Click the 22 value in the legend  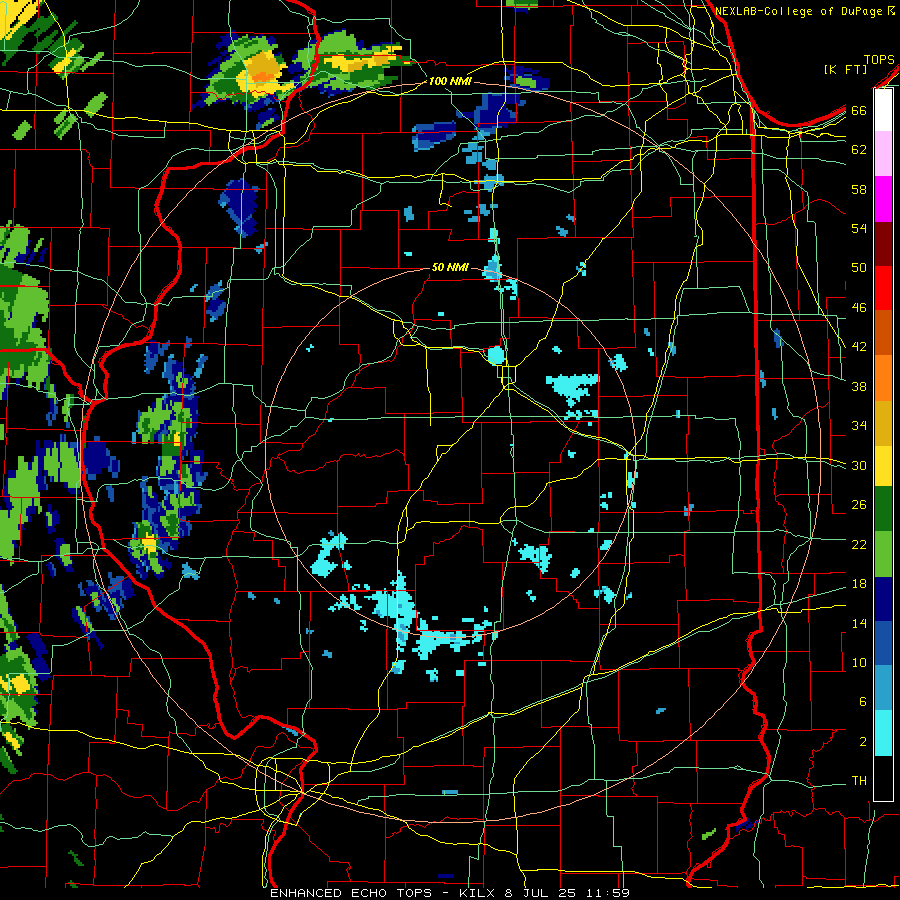click(x=859, y=544)
